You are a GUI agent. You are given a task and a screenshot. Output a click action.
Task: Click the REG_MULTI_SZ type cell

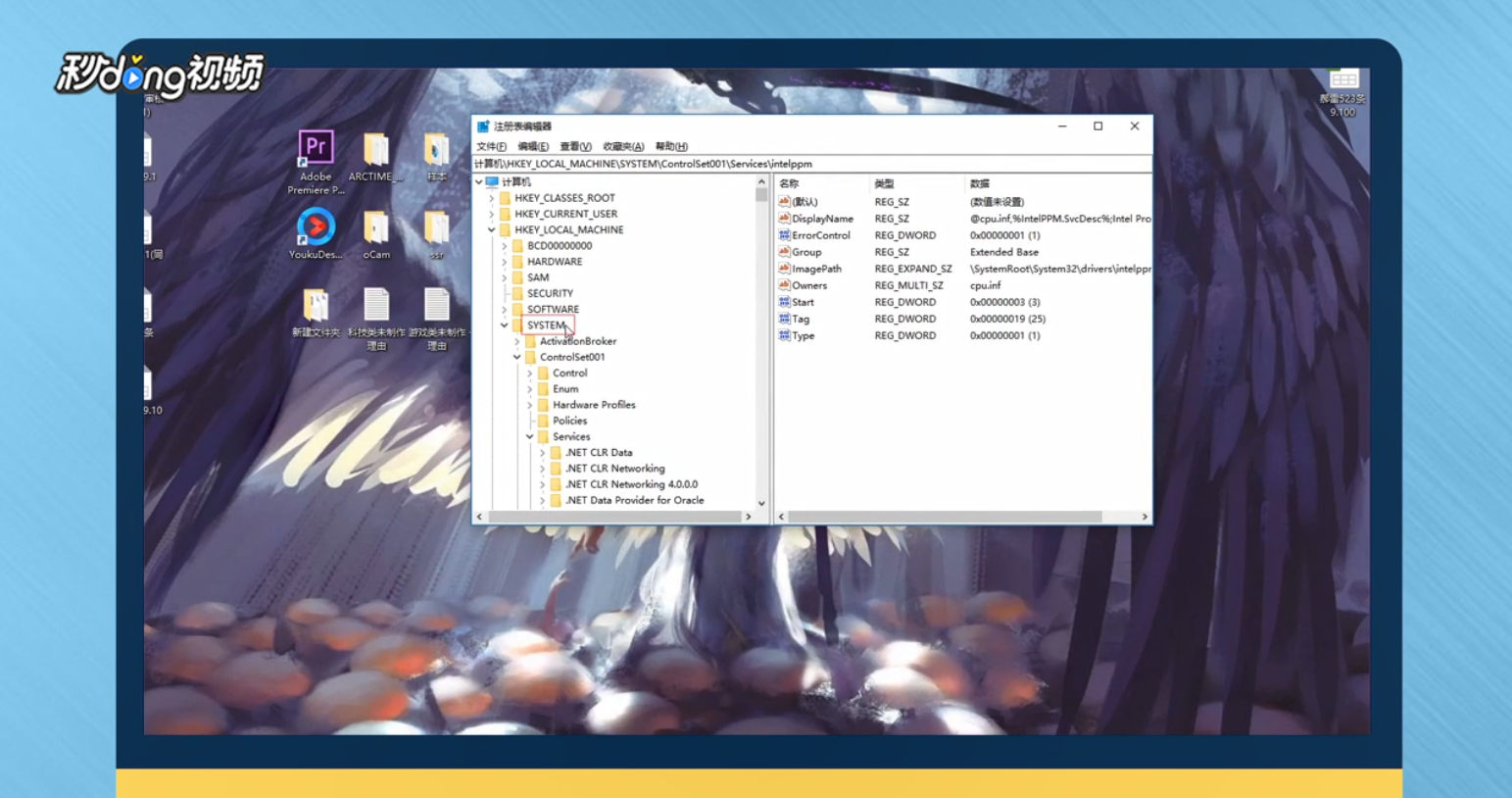click(908, 285)
